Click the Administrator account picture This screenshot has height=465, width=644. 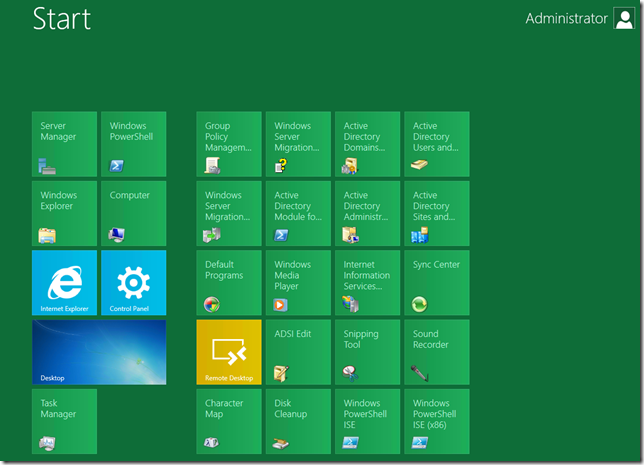pos(624,18)
